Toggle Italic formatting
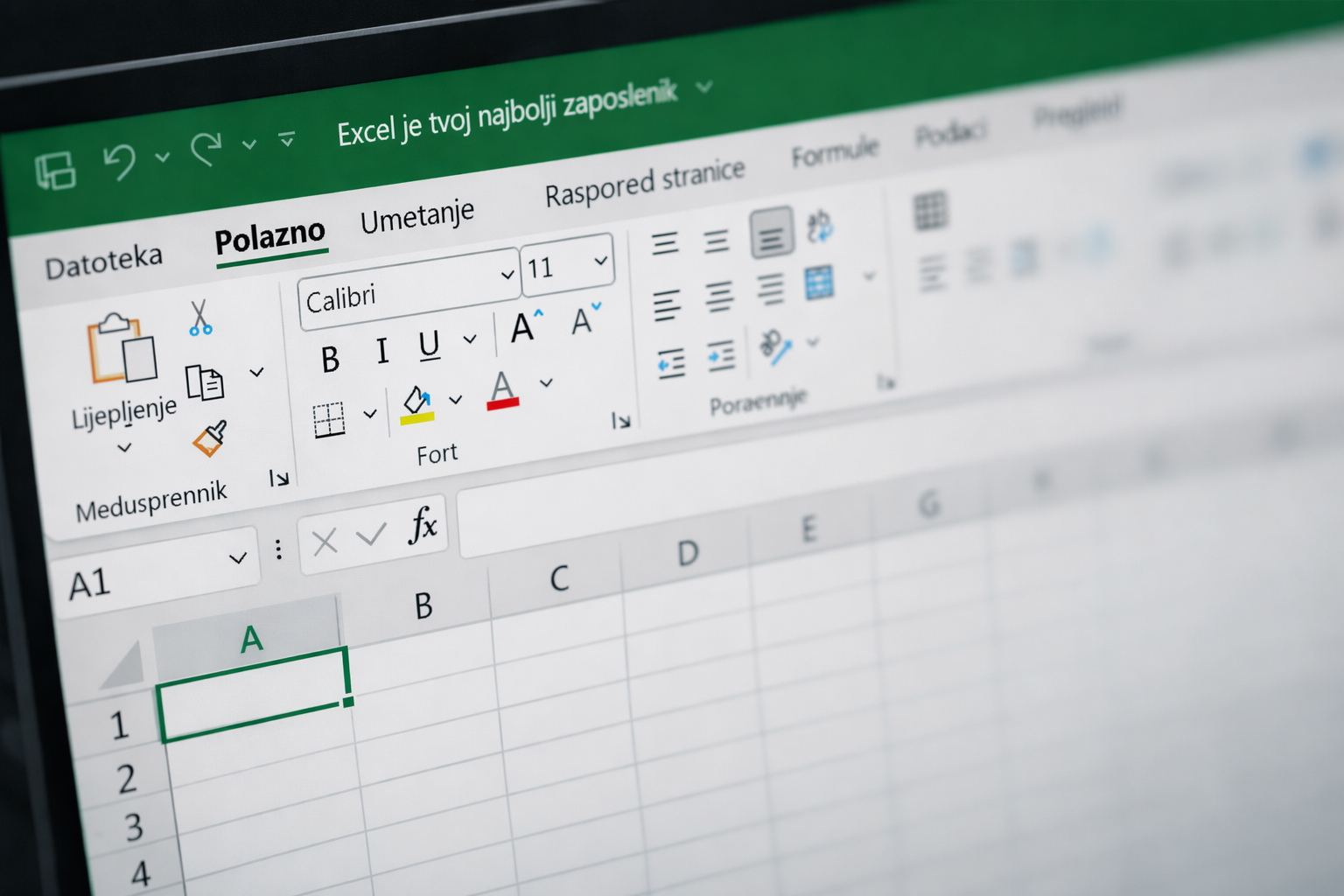This screenshot has height=896, width=1344. point(381,351)
